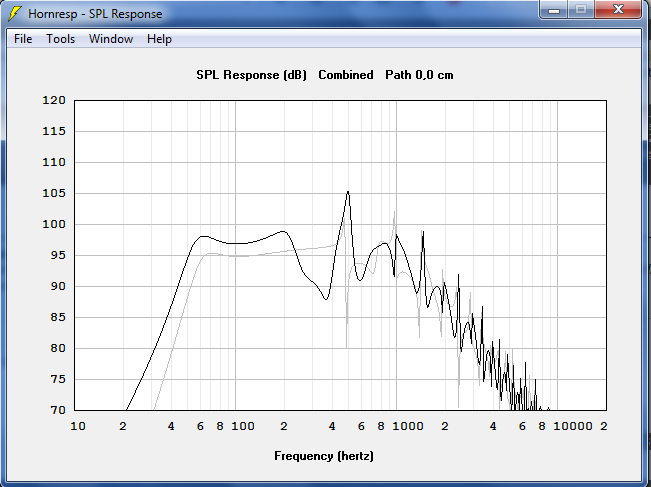Maximize the SPL Response window
The width and height of the screenshot is (651, 487).
tap(581, 11)
